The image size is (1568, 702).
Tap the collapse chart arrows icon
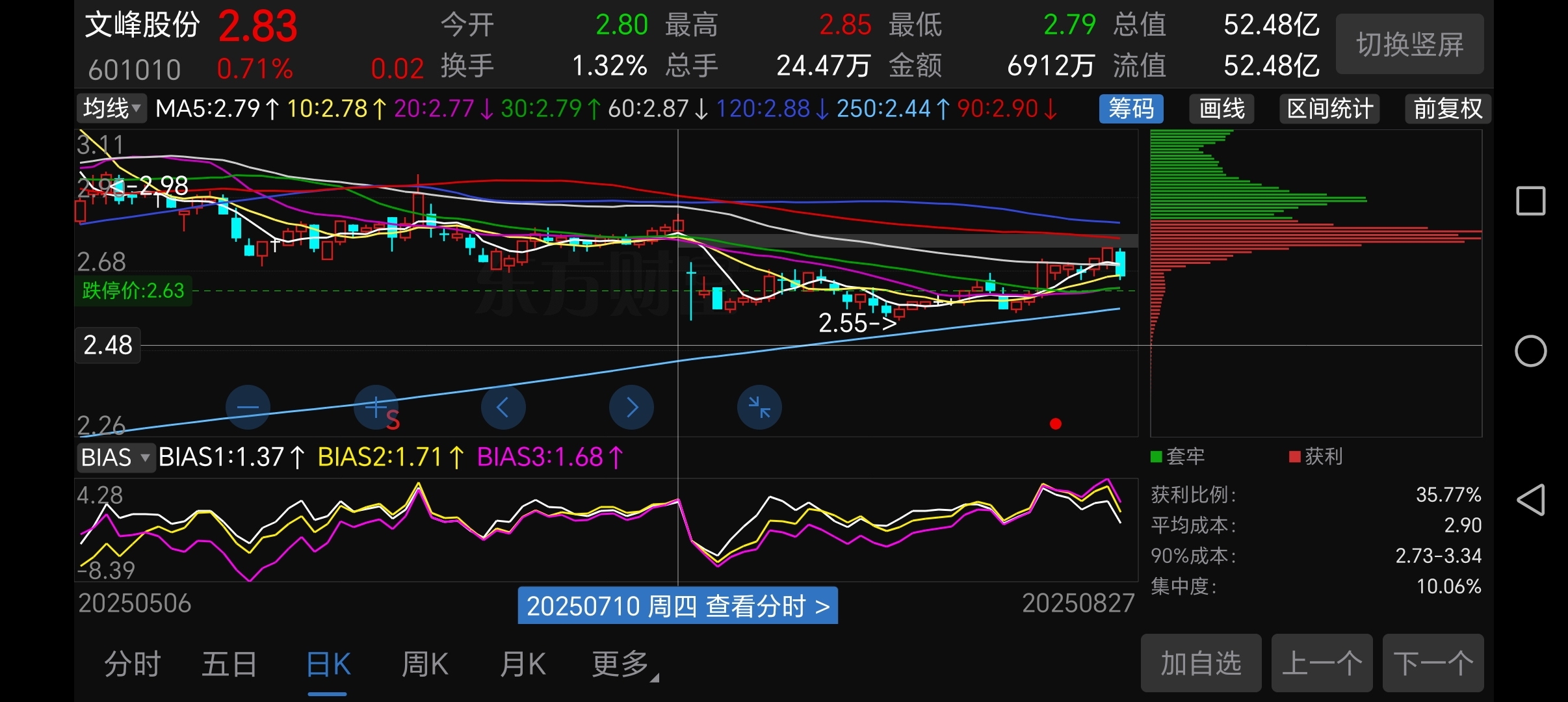(x=759, y=408)
